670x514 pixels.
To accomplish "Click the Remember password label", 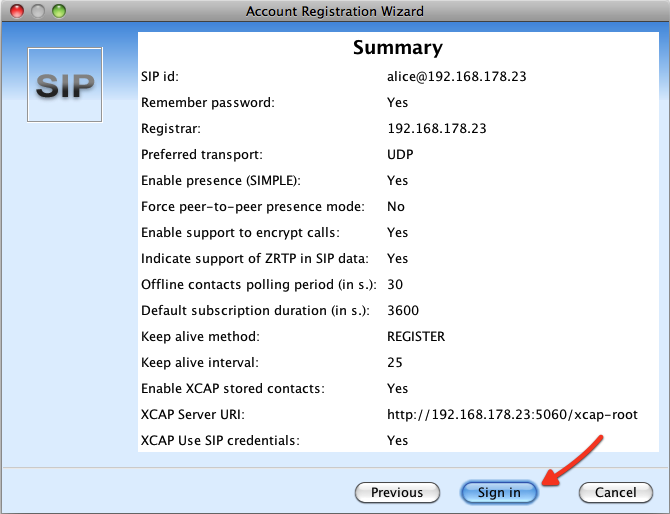I will [208, 102].
